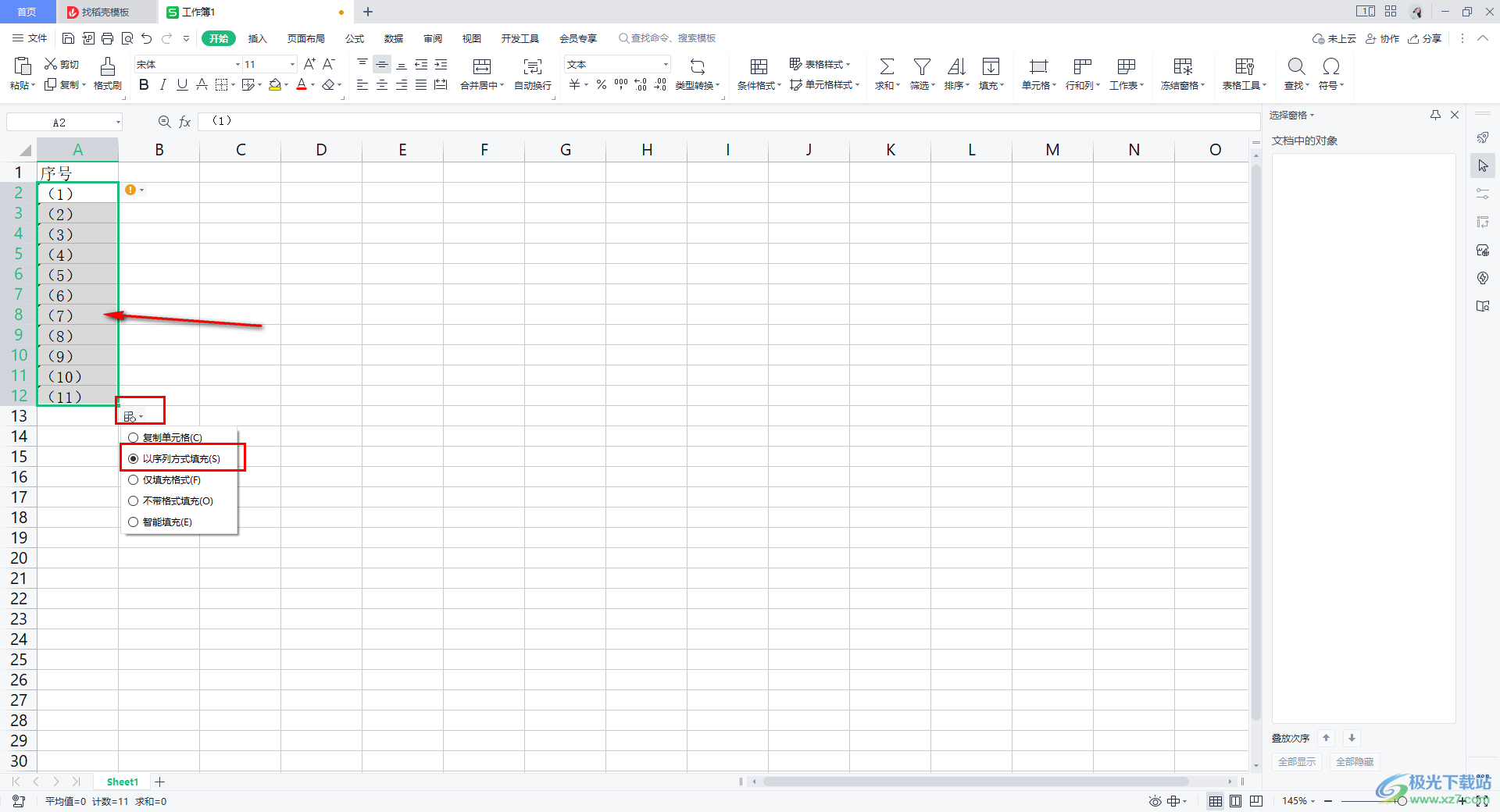The image size is (1500, 812).
Task: Click Merge and Center (合并居中) icon
Action: [482, 66]
